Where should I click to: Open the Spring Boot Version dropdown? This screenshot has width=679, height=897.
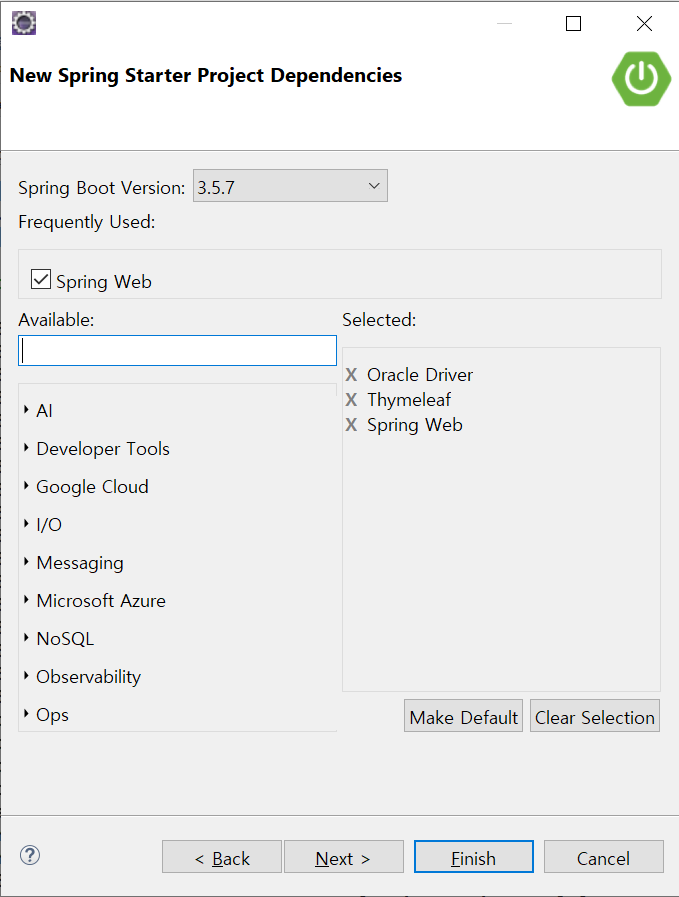click(290, 186)
